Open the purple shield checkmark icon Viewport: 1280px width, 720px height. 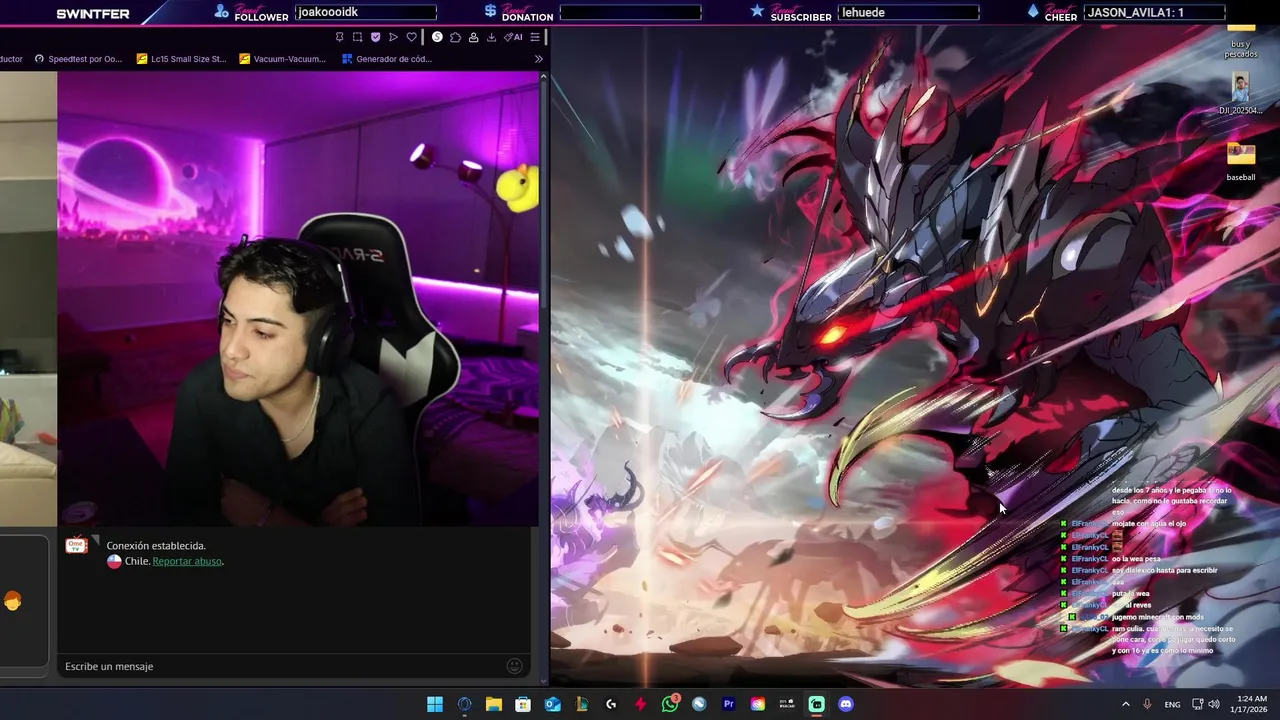pos(375,37)
